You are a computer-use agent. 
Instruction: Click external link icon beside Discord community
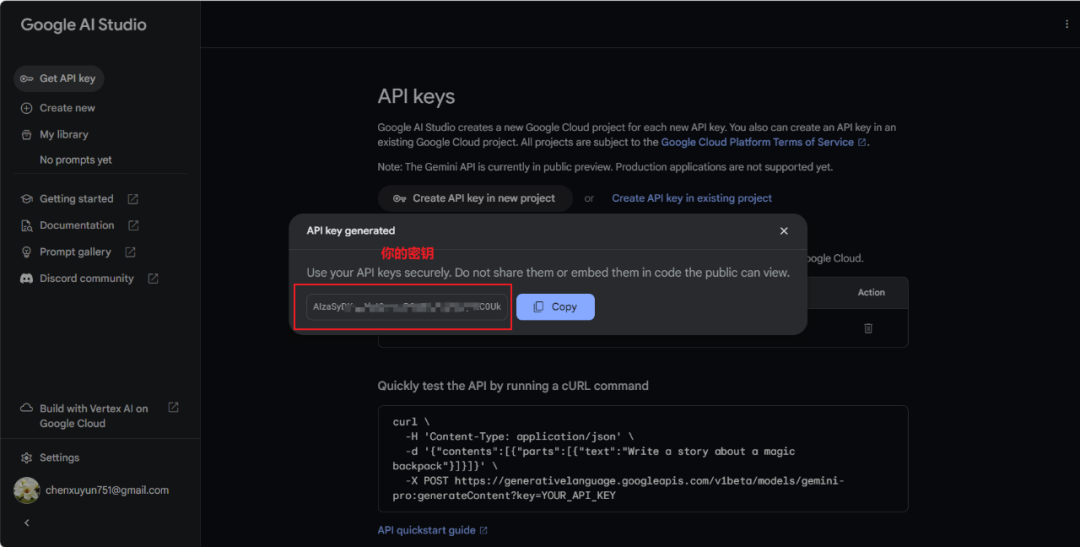pos(153,278)
